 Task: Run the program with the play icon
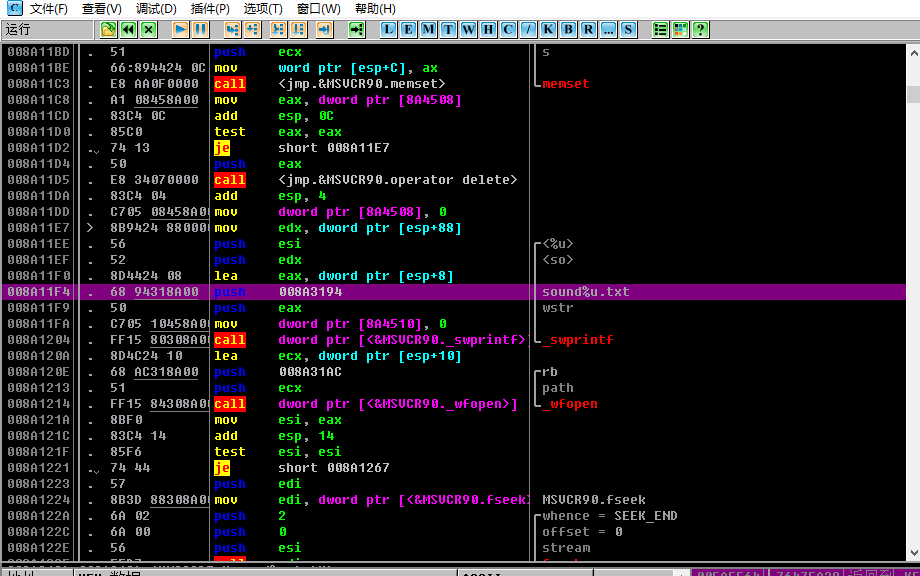click(x=181, y=29)
